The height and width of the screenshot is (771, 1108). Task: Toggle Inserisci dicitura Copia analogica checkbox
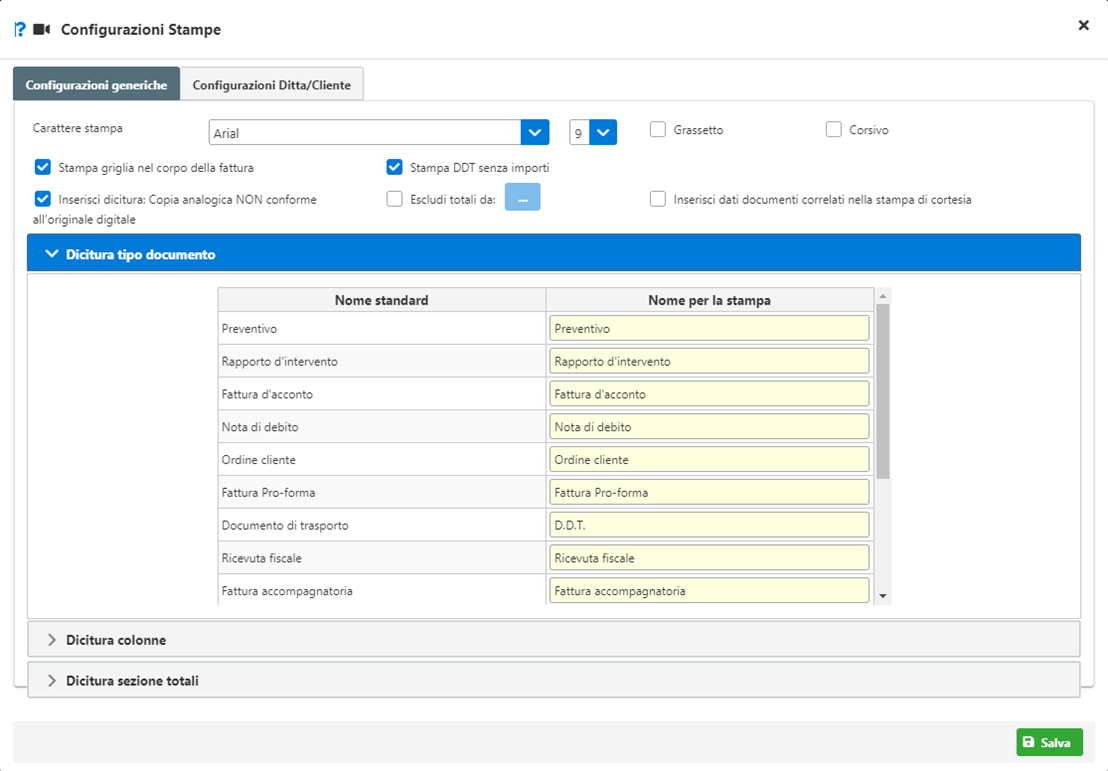pyautogui.click(x=42, y=199)
